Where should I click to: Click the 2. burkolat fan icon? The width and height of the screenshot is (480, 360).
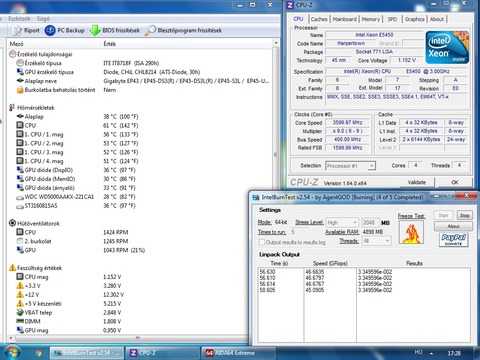[x=20, y=241]
